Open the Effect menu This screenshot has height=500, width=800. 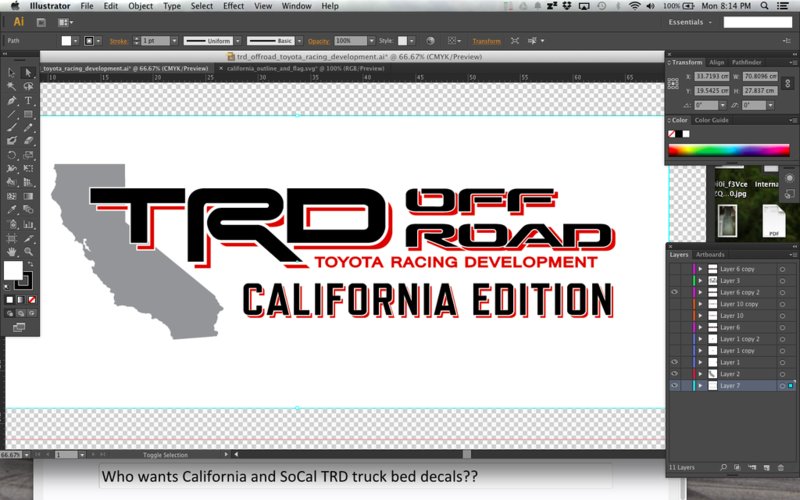233,6
